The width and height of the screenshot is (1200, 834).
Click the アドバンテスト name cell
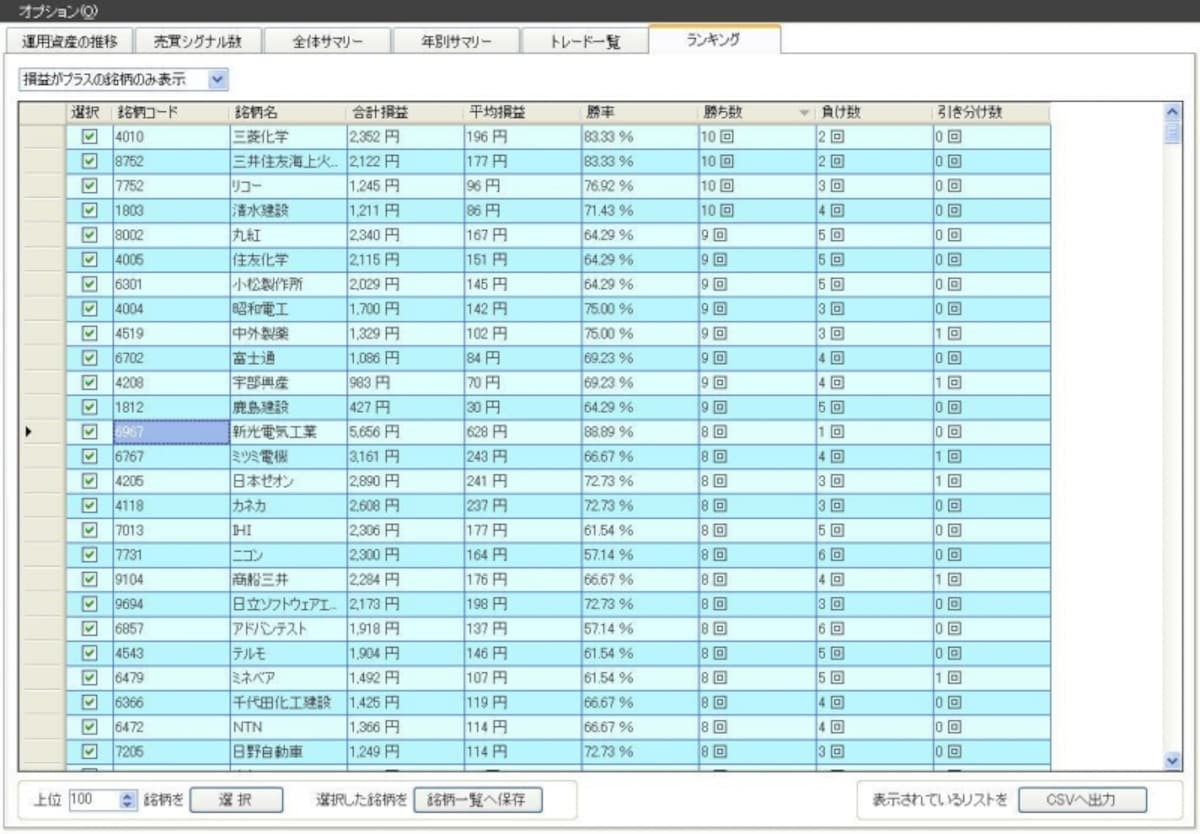pos(288,628)
